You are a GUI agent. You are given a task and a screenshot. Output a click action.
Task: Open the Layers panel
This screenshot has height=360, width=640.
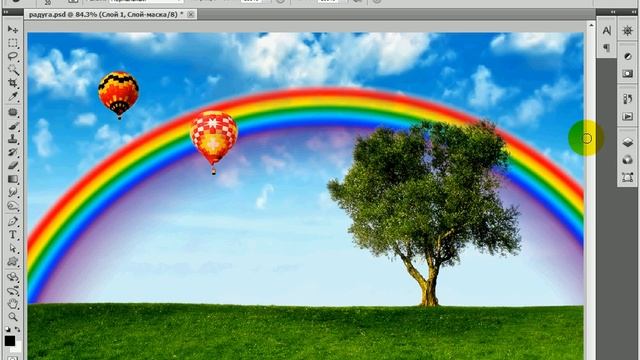click(628, 142)
